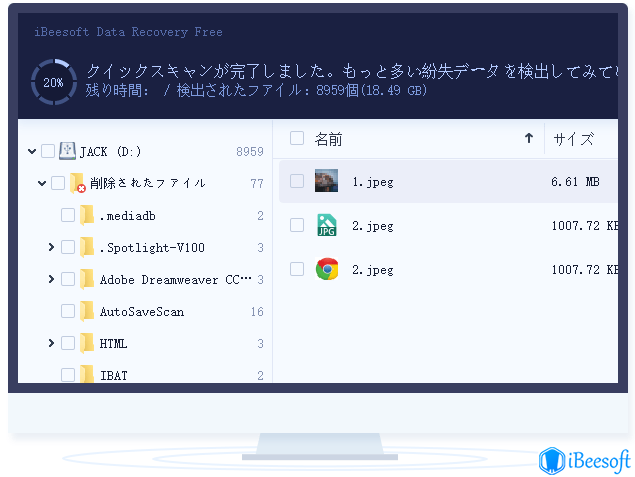Click the .Spotlight-V100 folder icon
The height and width of the screenshot is (477, 635).
(x=87, y=247)
